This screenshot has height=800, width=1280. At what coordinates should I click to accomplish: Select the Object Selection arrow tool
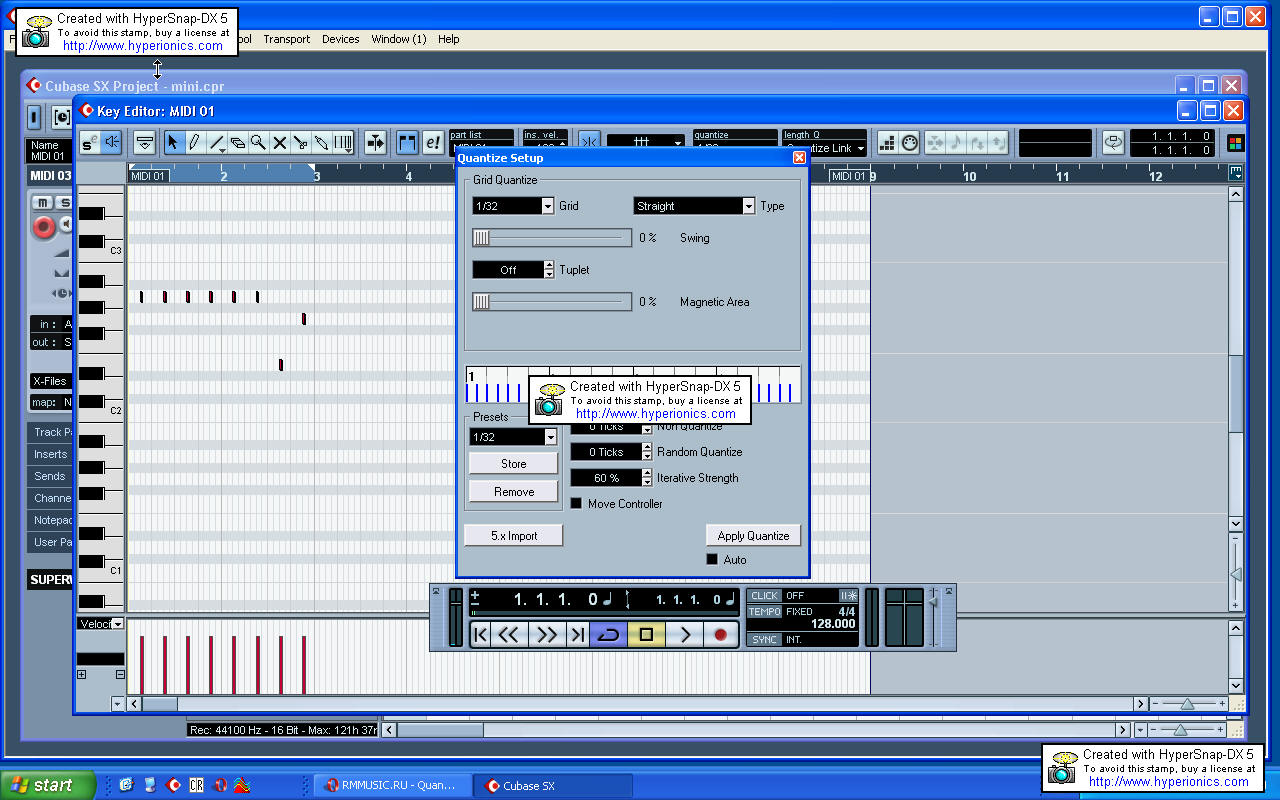172,143
